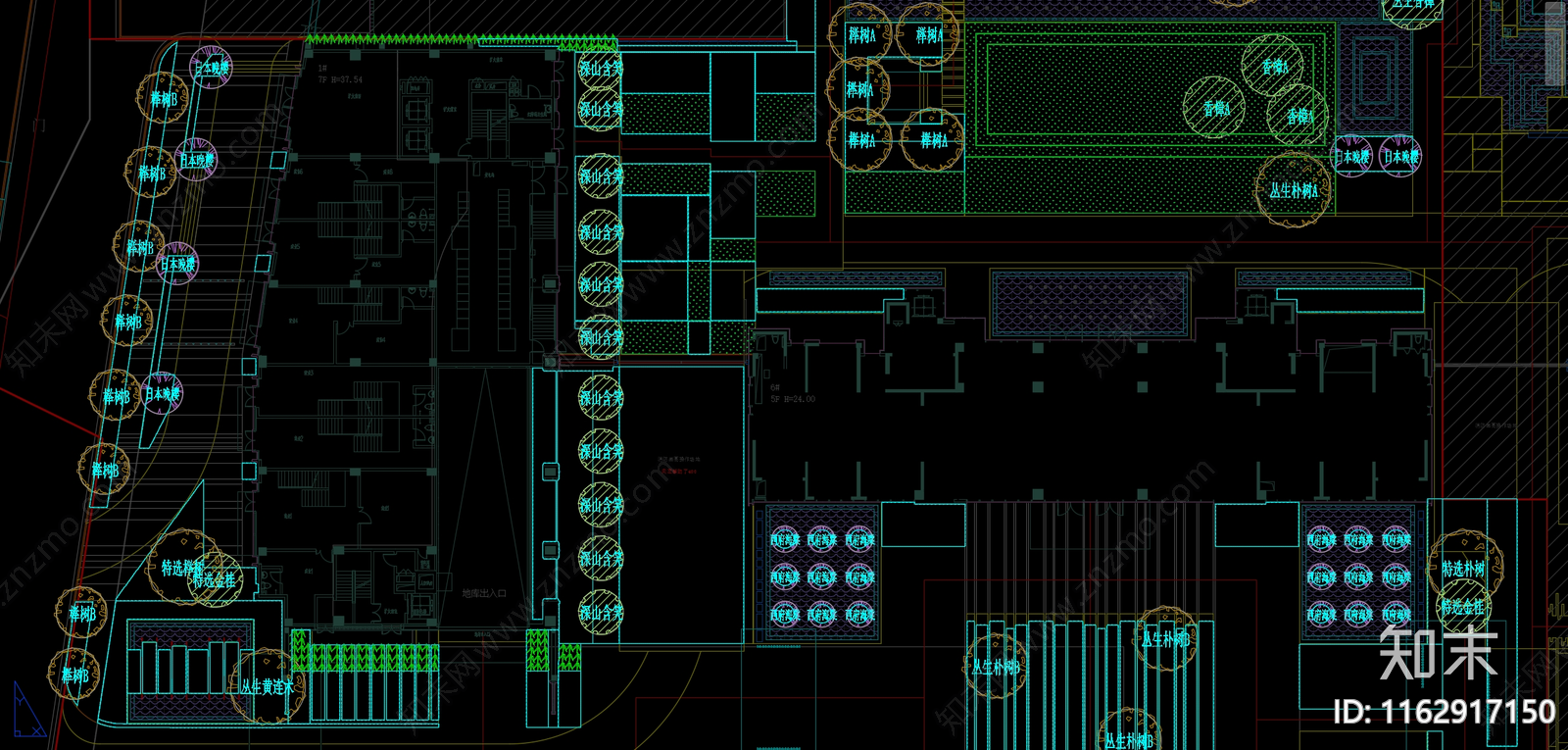The image size is (1568, 750).
Task: Select the SF H=24.00 elevation text
Action: pos(793,399)
